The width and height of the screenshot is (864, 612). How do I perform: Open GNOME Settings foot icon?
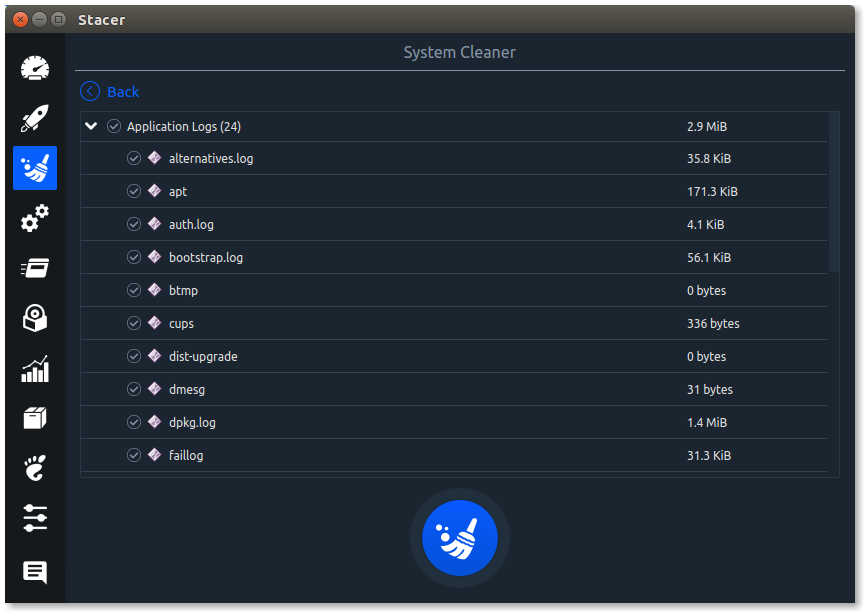click(x=35, y=468)
